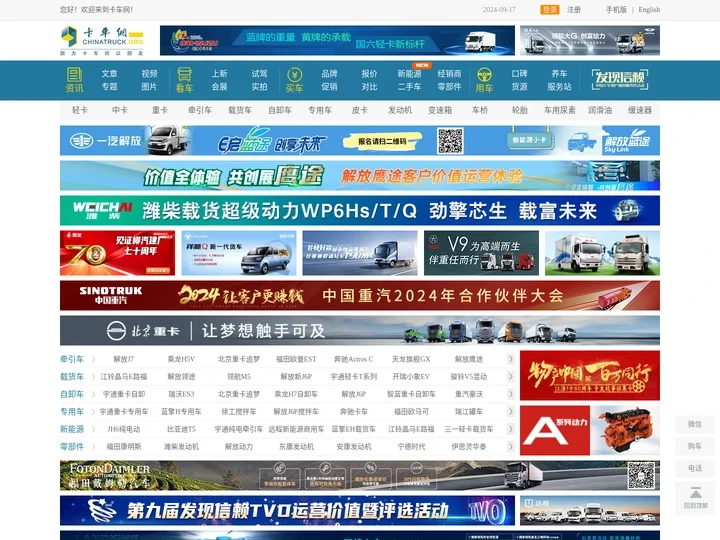720x540 pixels.
Task: Open the 视频 videos menu item
Action: pyautogui.click(x=149, y=73)
